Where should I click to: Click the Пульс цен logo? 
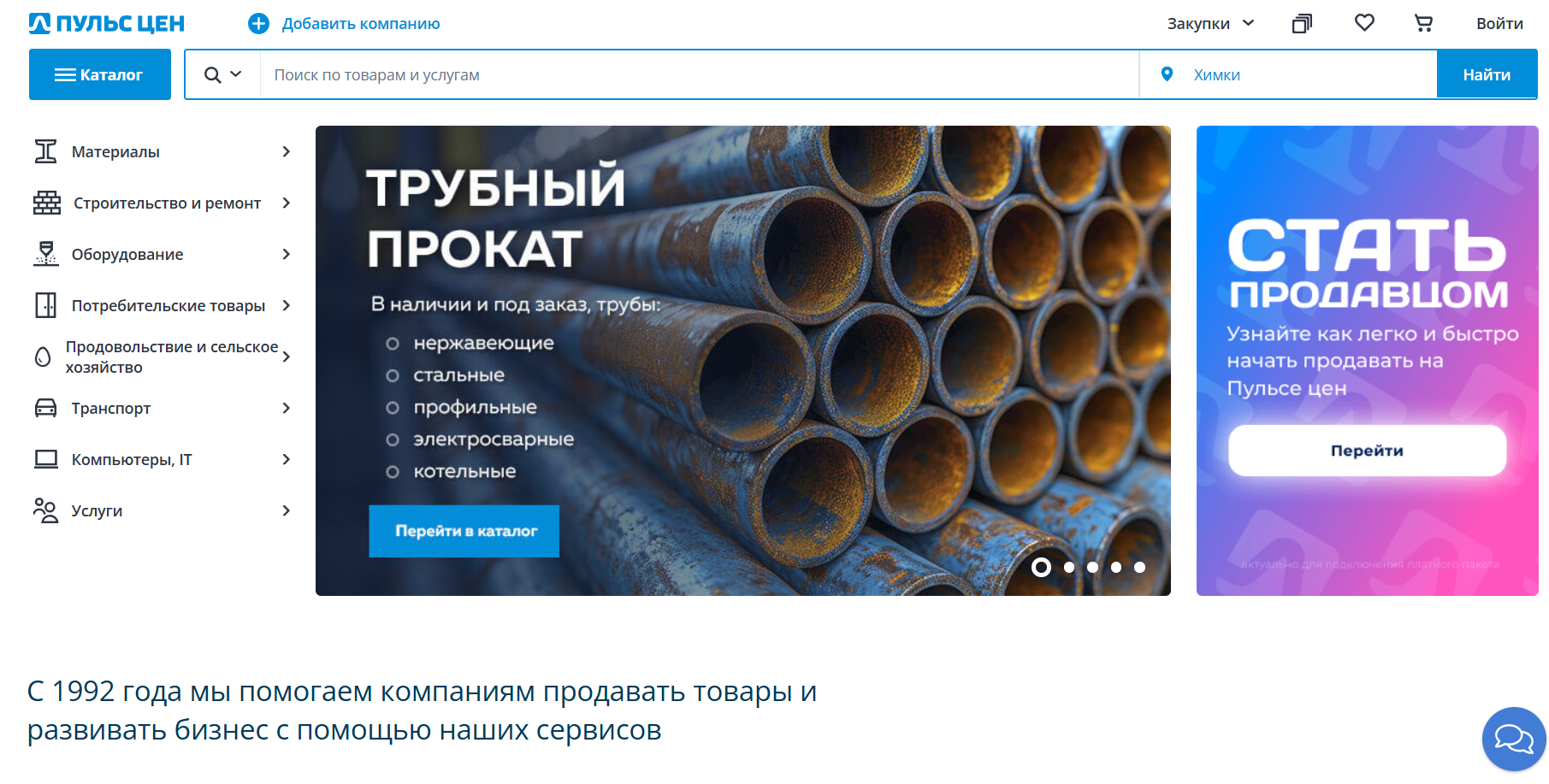click(x=107, y=24)
